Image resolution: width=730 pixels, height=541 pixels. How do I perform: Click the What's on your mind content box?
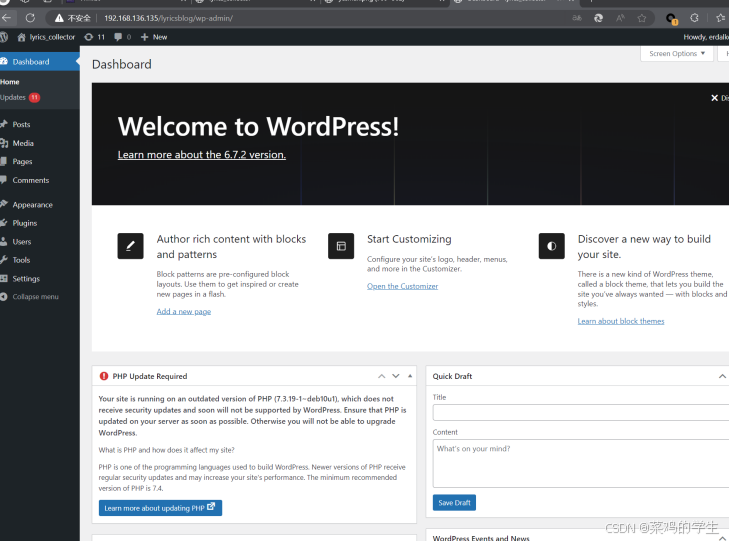581,463
